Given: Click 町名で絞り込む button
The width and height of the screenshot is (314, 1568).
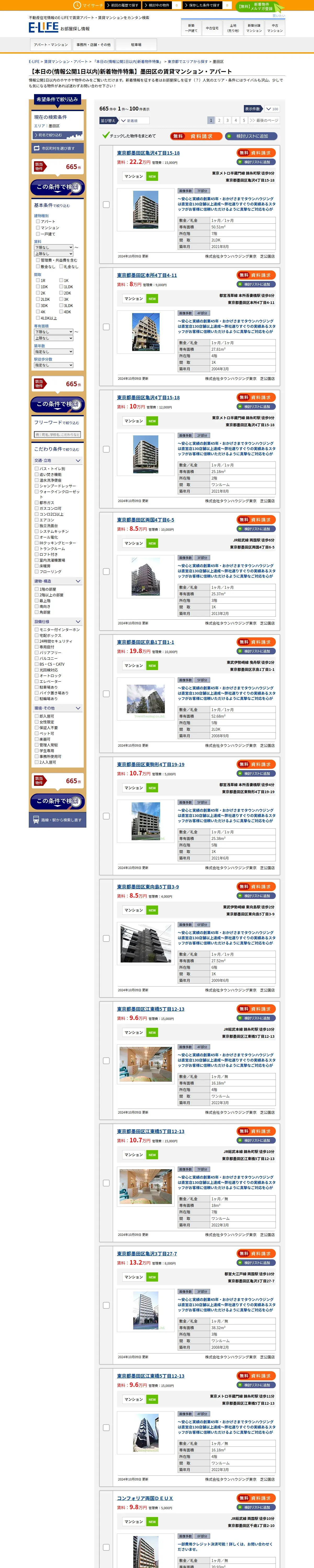Looking at the screenshot, I should 57,135.
